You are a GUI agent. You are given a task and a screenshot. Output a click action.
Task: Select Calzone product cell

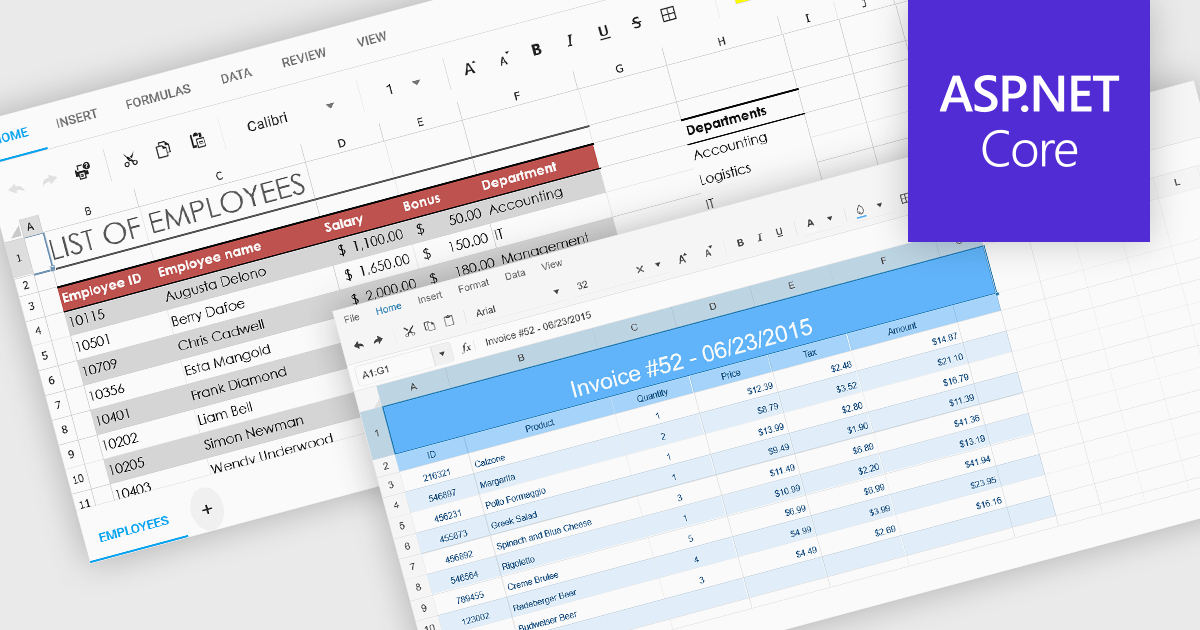490,459
